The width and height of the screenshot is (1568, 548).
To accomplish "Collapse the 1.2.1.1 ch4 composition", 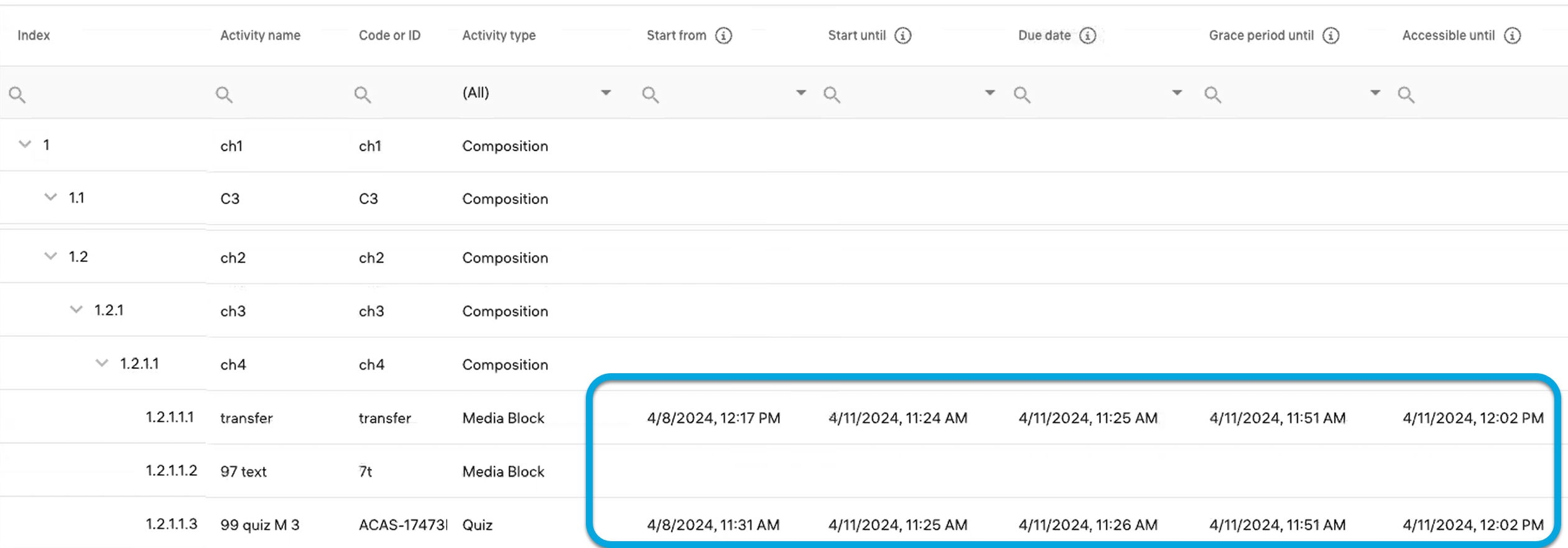I will click(102, 363).
